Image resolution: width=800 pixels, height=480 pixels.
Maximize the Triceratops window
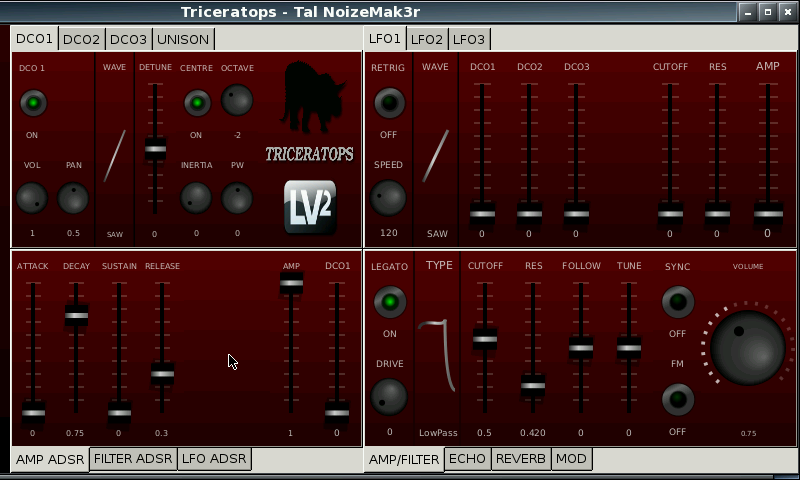coord(767,12)
